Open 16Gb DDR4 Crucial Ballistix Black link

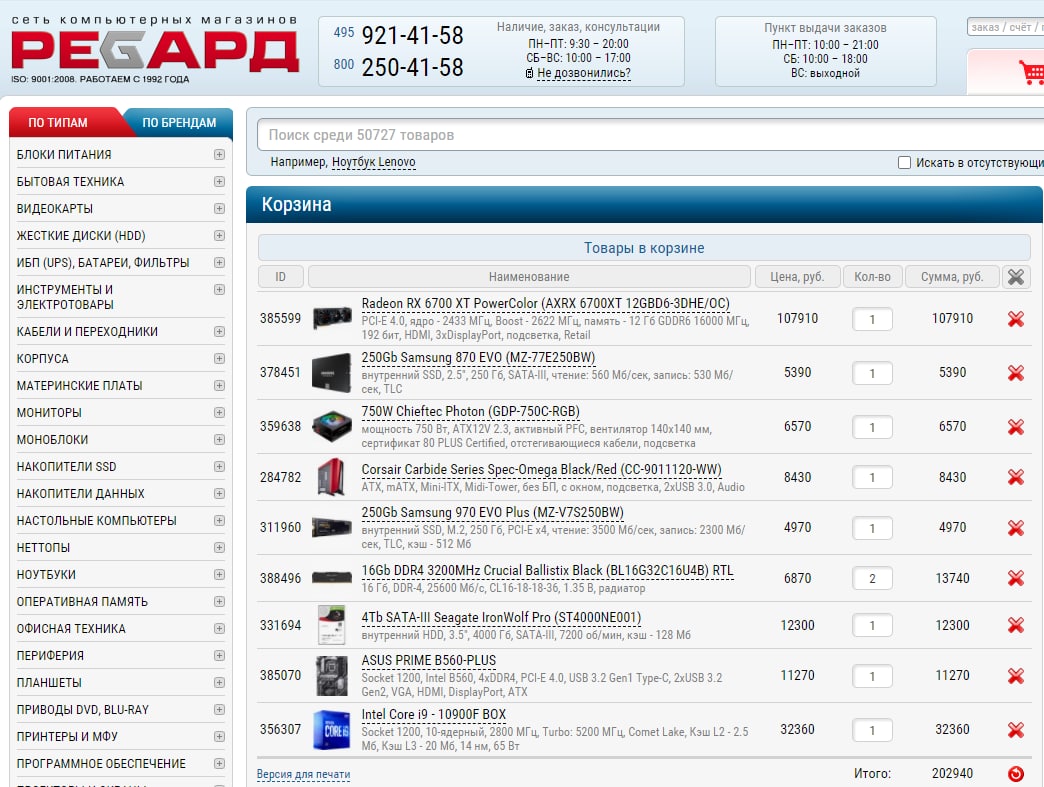tap(547, 571)
